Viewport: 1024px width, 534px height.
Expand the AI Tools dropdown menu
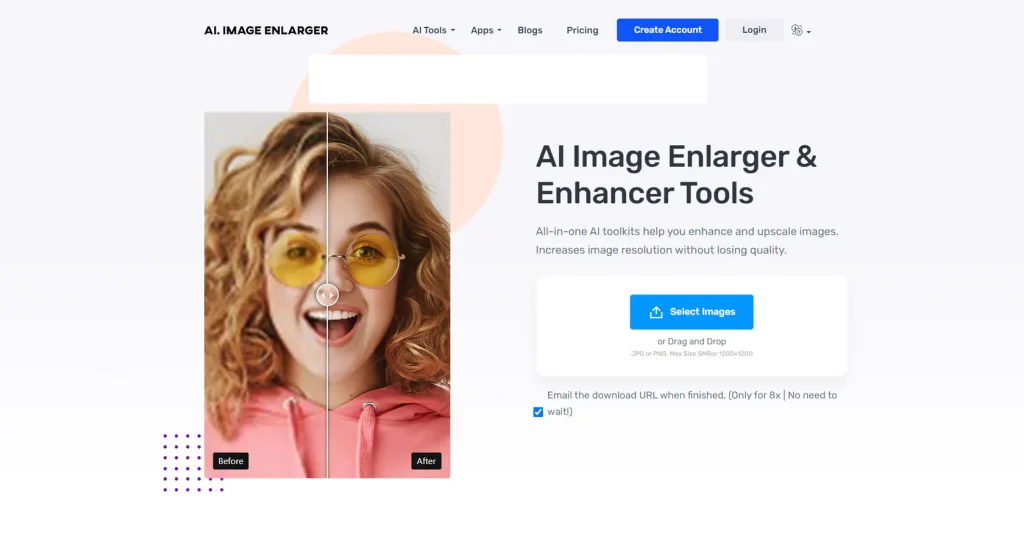coord(433,30)
